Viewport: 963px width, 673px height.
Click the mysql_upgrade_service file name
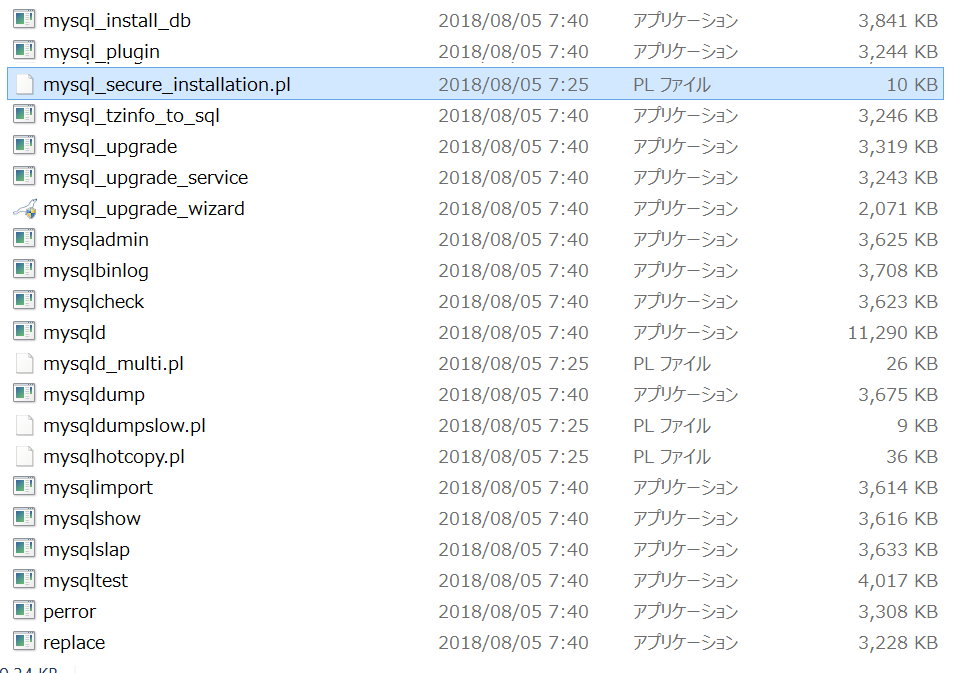[x=146, y=178]
